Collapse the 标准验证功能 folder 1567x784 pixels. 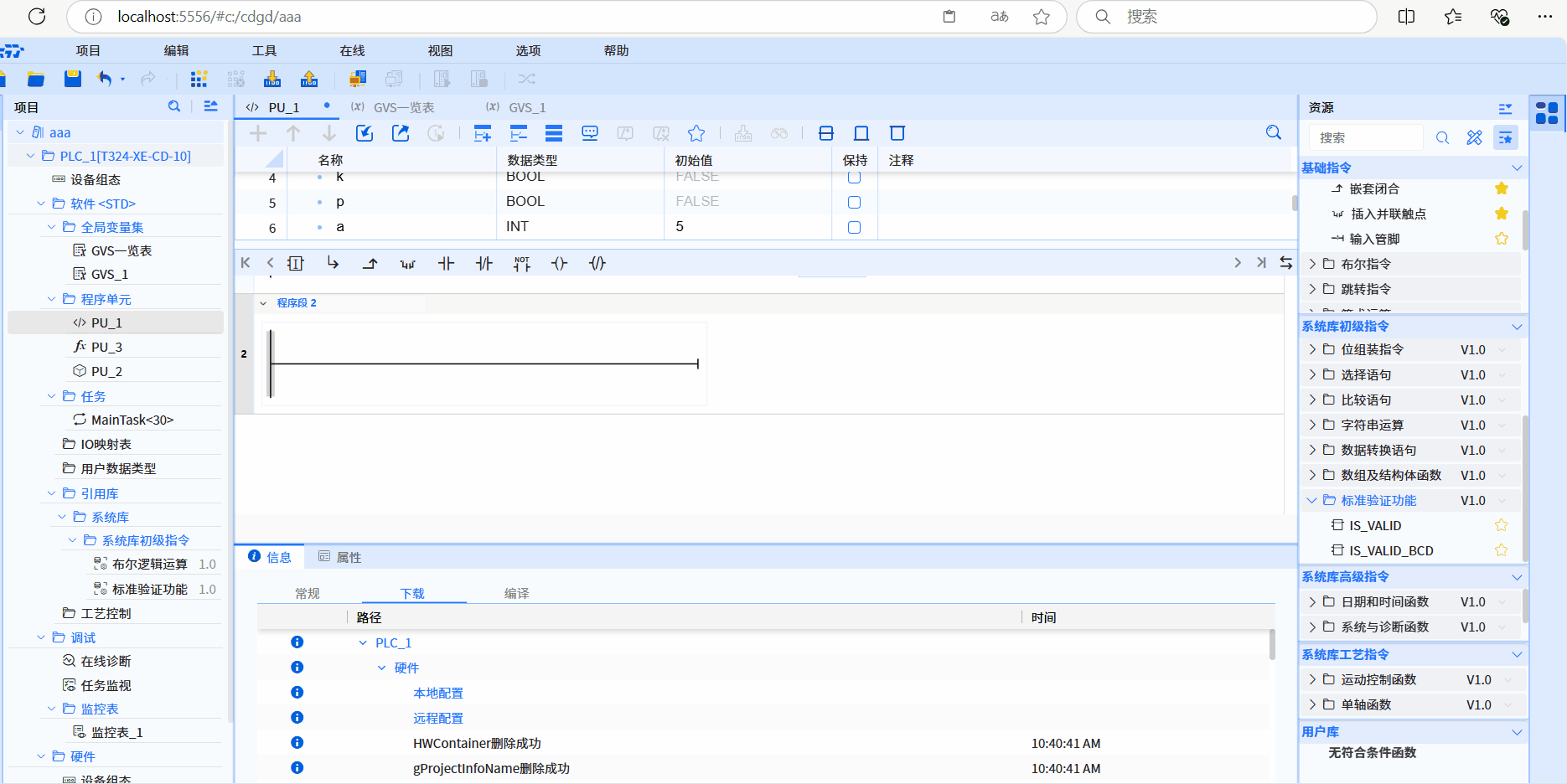click(x=1312, y=500)
